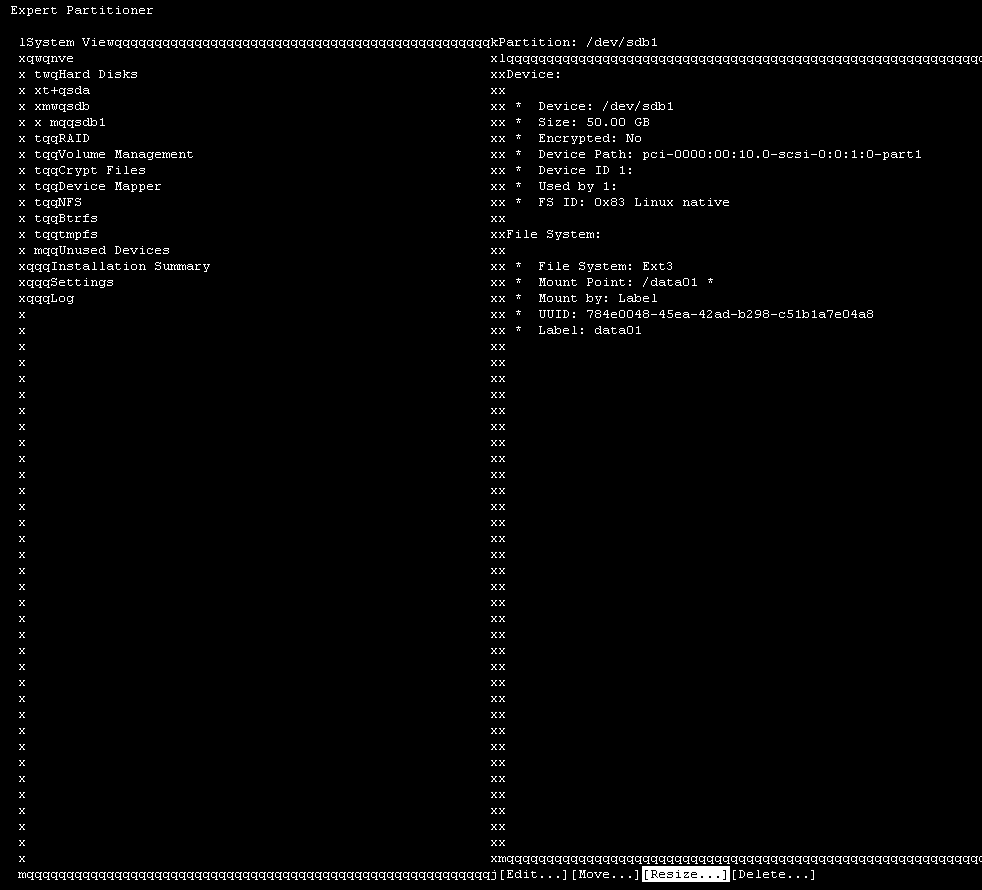Image resolution: width=982 pixels, height=890 pixels.
Task: Click the 'Used by 1:' line
Action: tap(577, 186)
